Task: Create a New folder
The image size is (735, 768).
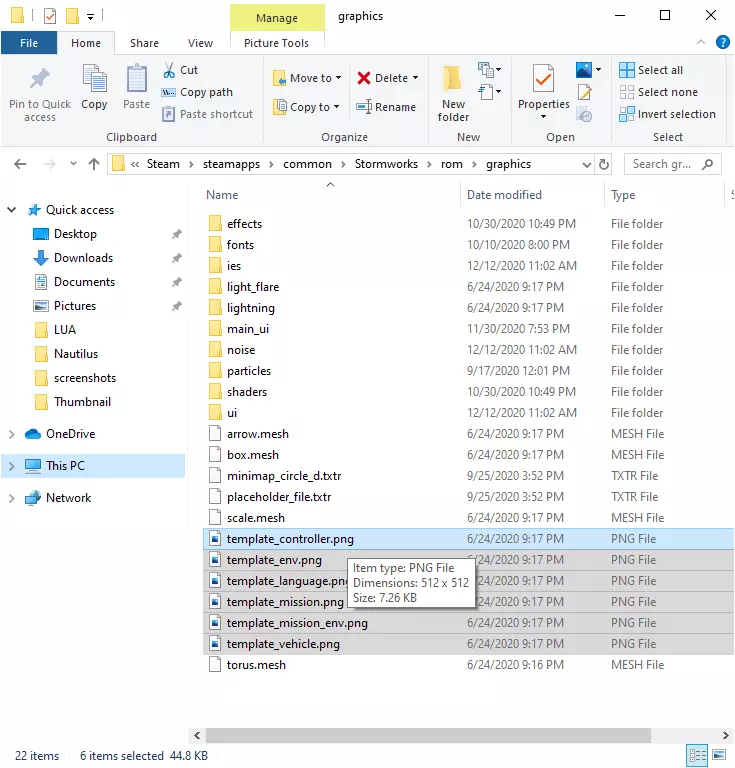Action: pos(453,93)
